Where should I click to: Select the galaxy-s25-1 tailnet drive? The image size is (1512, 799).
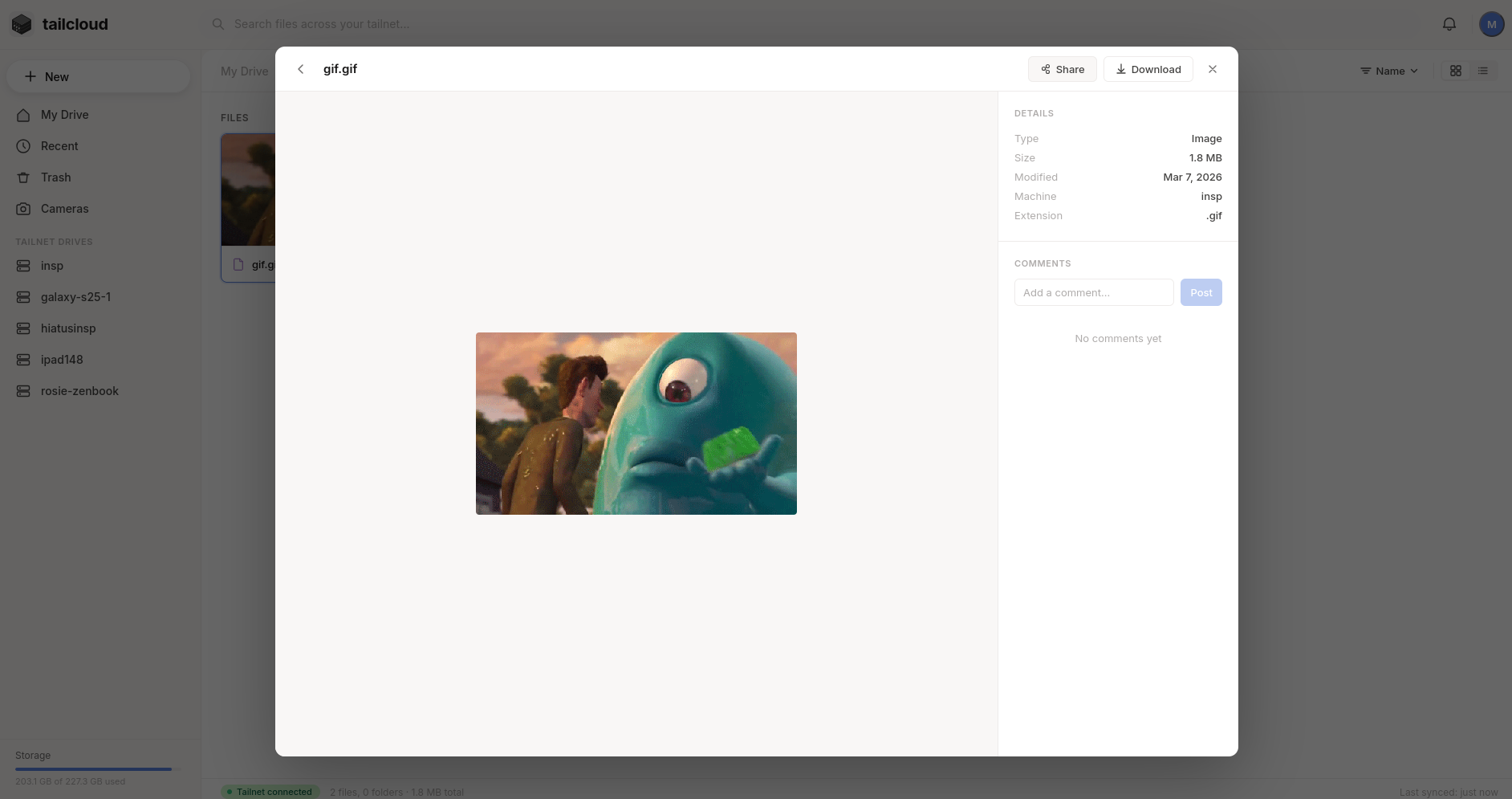100,297
